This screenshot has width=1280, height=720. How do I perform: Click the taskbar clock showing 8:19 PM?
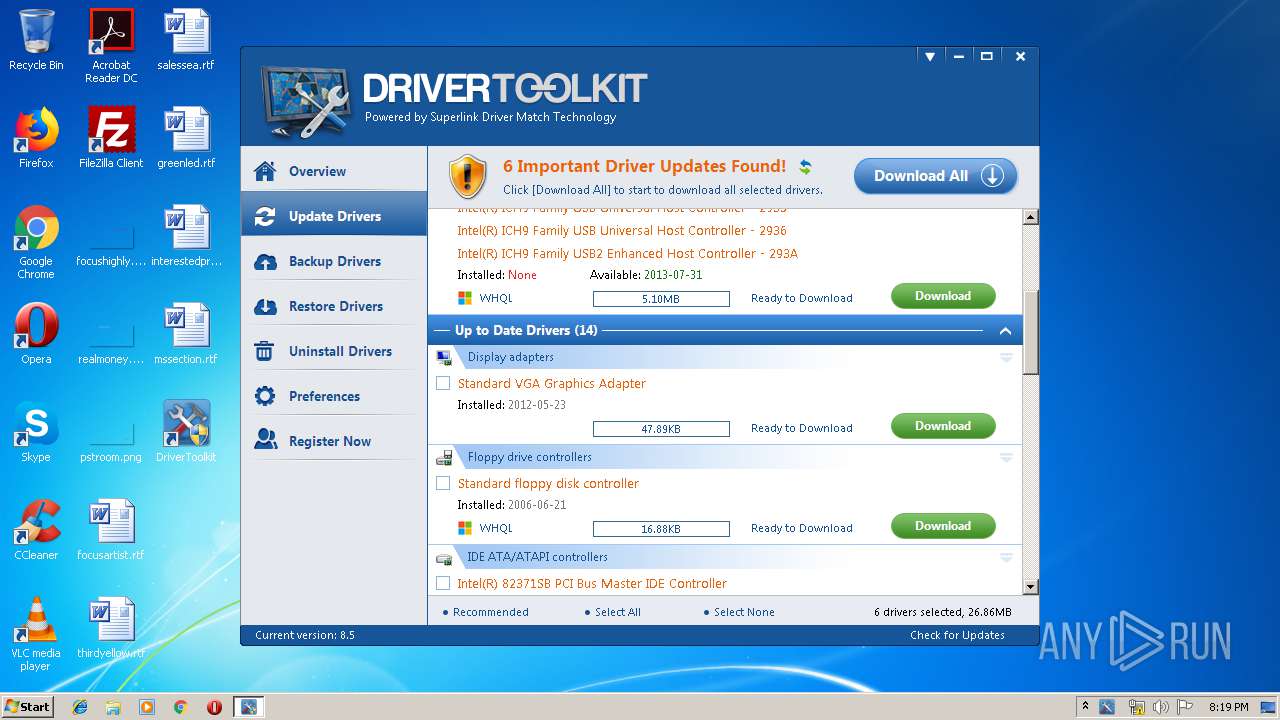(1228, 707)
